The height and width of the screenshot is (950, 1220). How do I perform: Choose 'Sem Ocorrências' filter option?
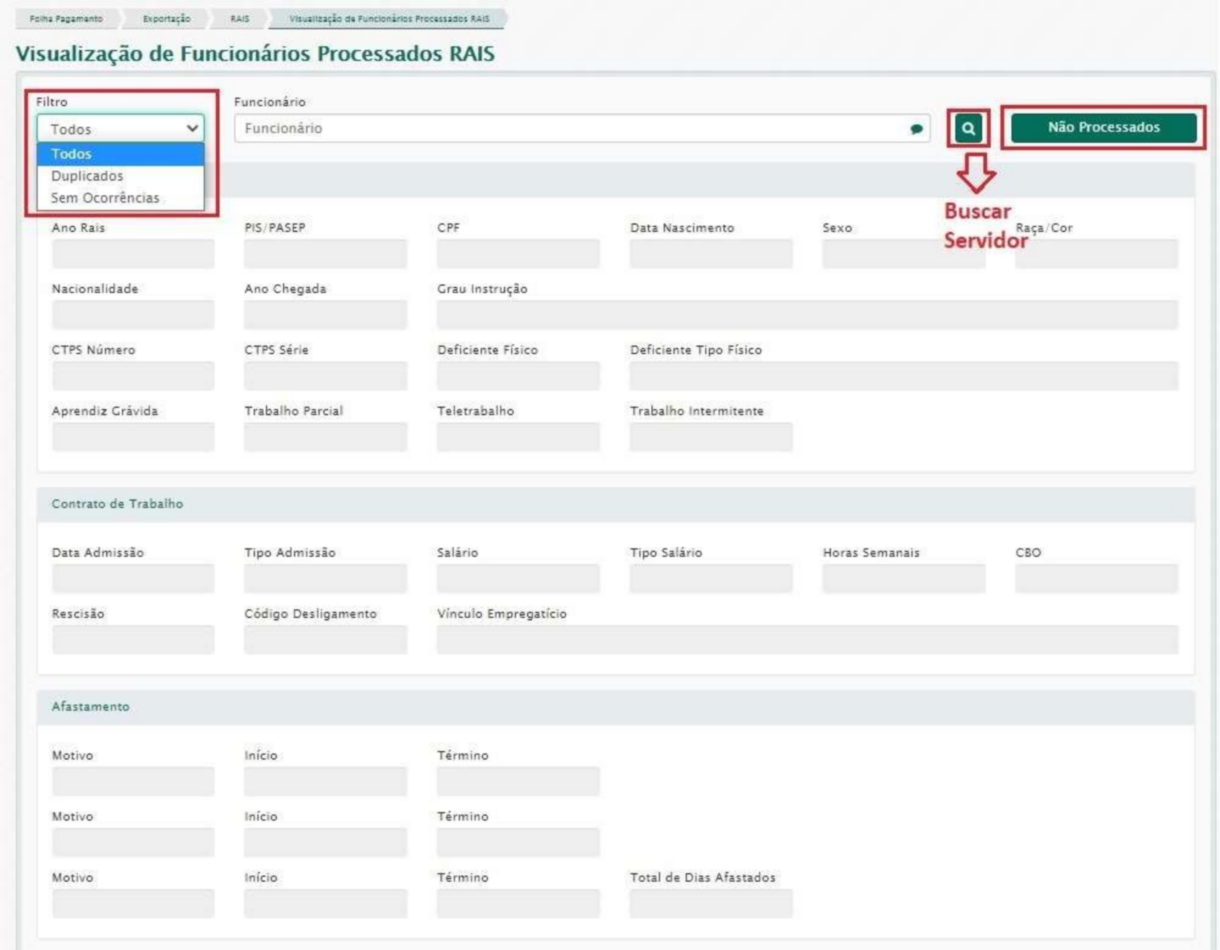pyautogui.click(x=120, y=198)
